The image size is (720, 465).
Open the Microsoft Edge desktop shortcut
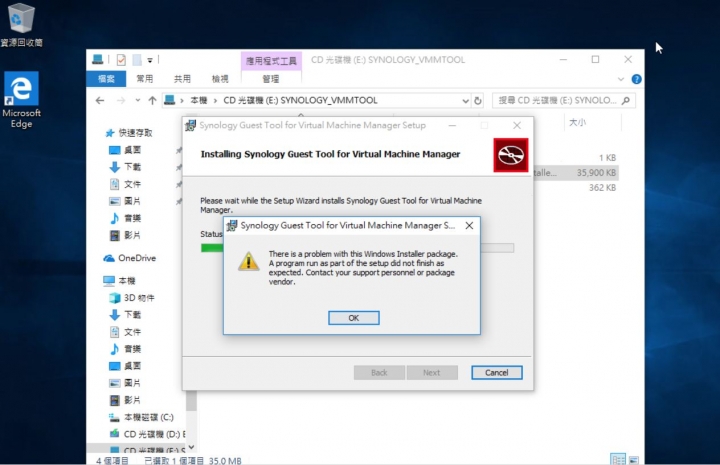(21, 100)
